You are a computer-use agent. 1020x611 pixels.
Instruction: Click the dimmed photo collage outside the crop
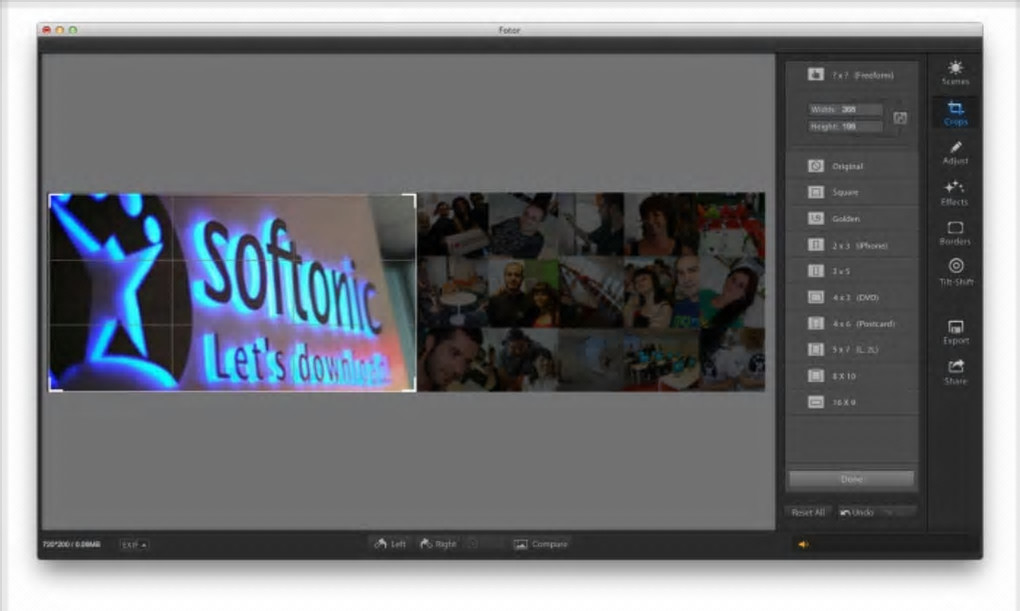click(591, 292)
